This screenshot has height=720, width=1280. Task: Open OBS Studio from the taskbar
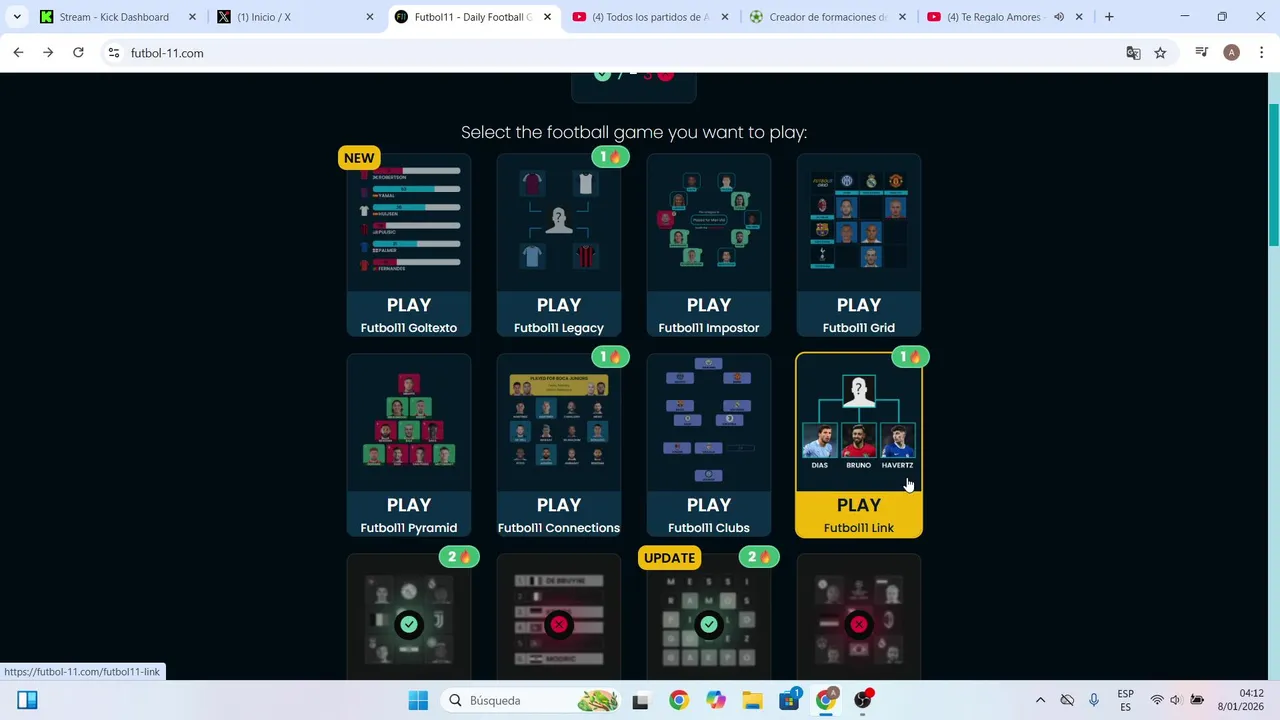tap(863, 700)
